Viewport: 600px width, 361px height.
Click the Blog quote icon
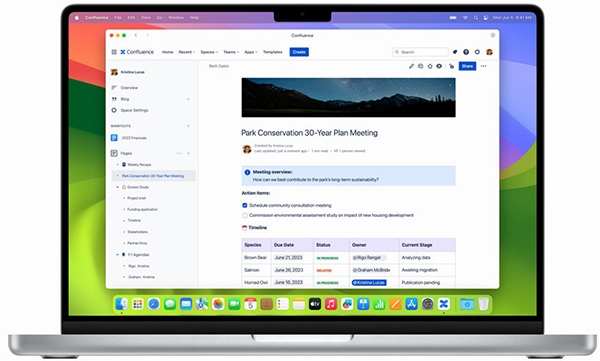pyautogui.click(x=114, y=99)
